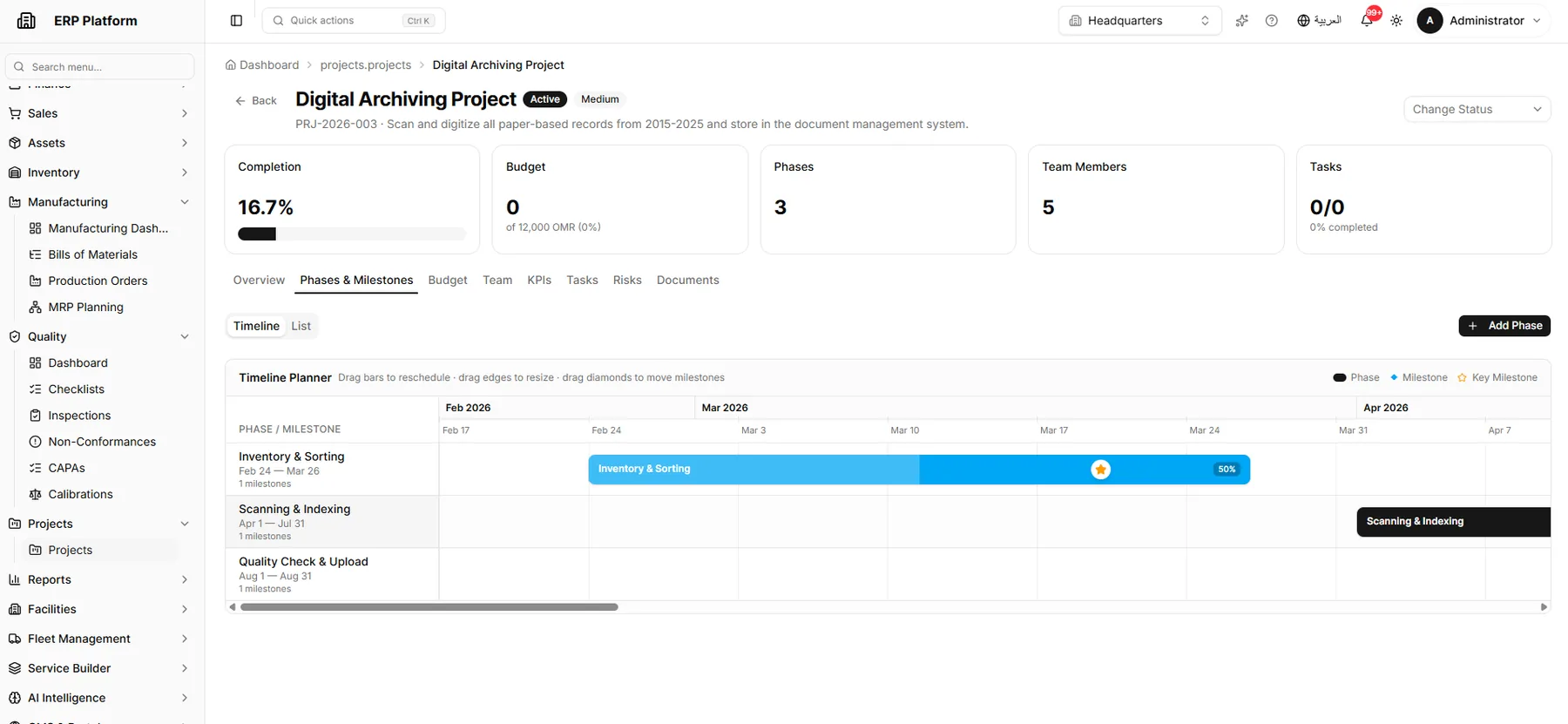Follow the projects.projects breadcrumb link
The image size is (1568, 724).
366,64
